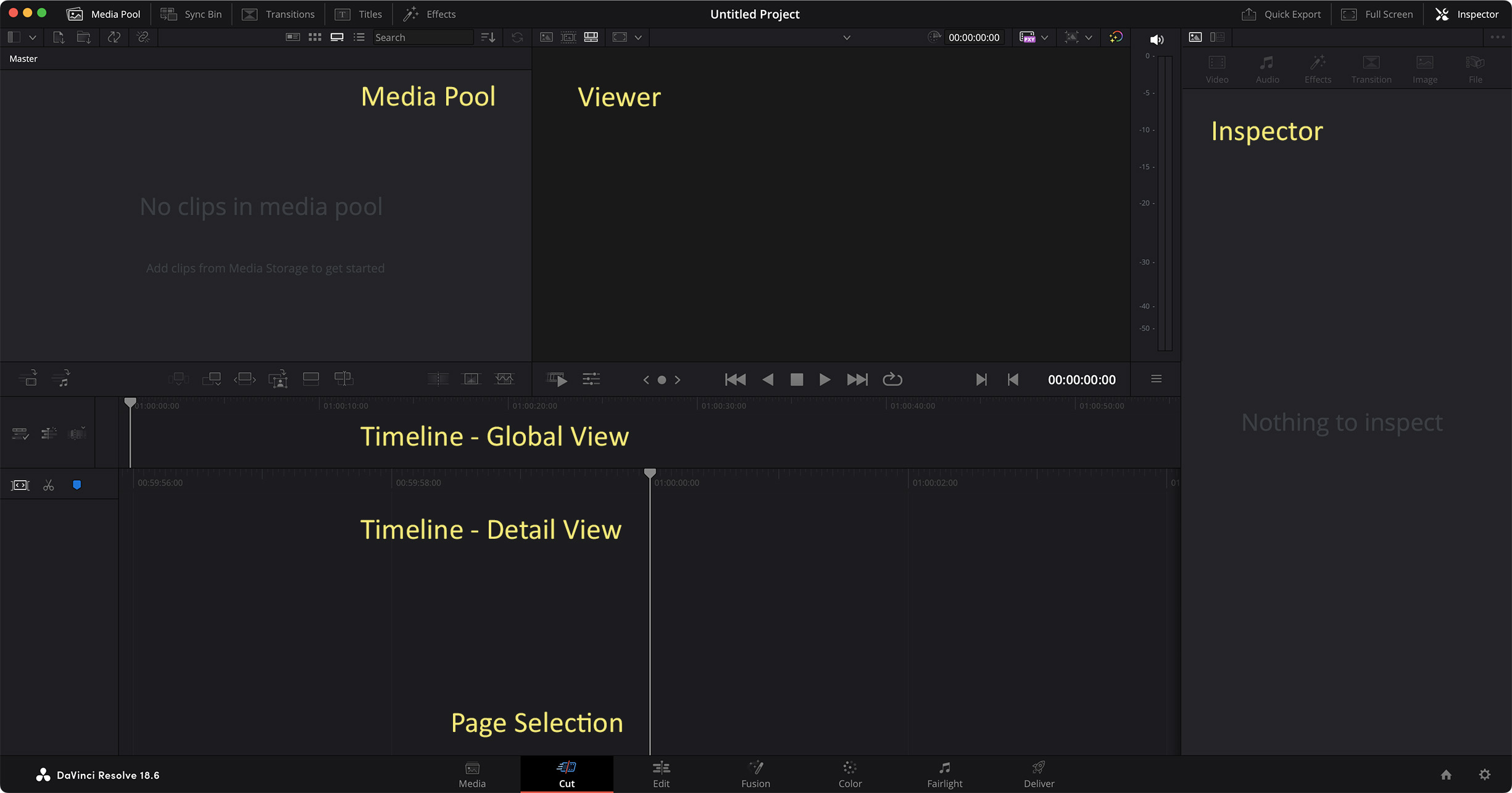Toggle the blue snapping marker flag

77,485
